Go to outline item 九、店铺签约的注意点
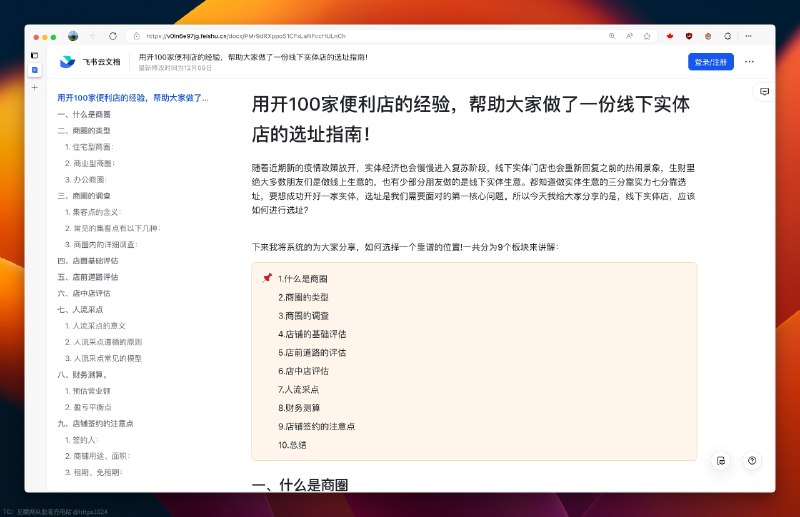Image resolution: width=800 pixels, height=517 pixels. tap(95, 423)
